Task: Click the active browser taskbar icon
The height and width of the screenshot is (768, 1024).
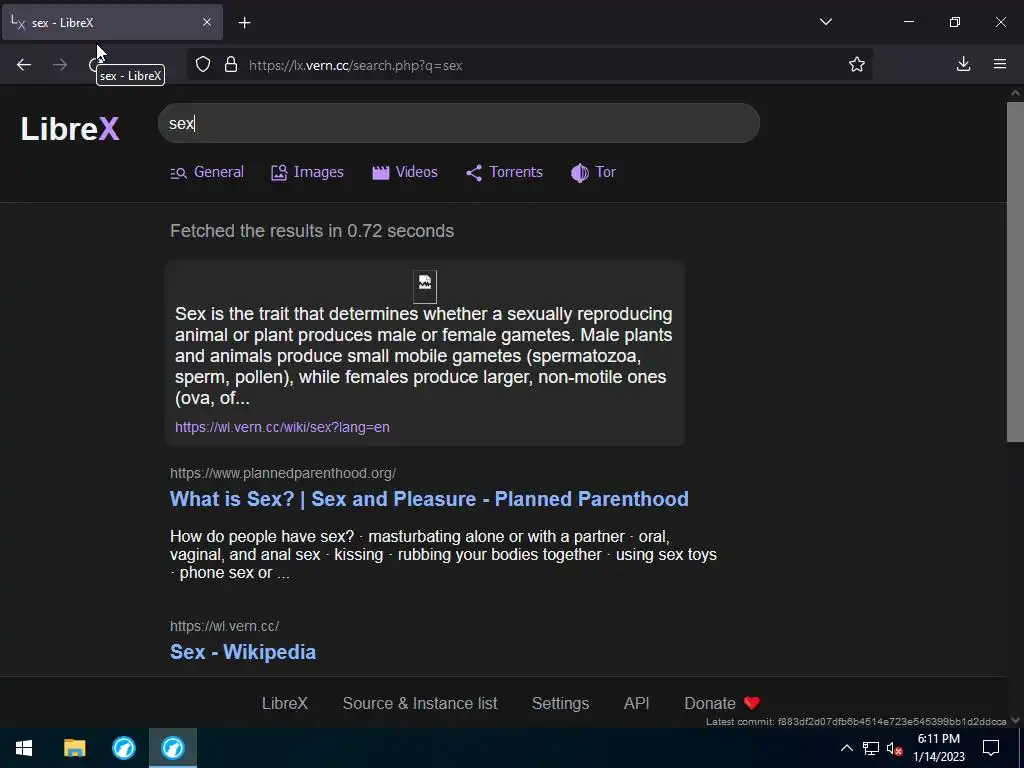Action: tap(173, 748)
